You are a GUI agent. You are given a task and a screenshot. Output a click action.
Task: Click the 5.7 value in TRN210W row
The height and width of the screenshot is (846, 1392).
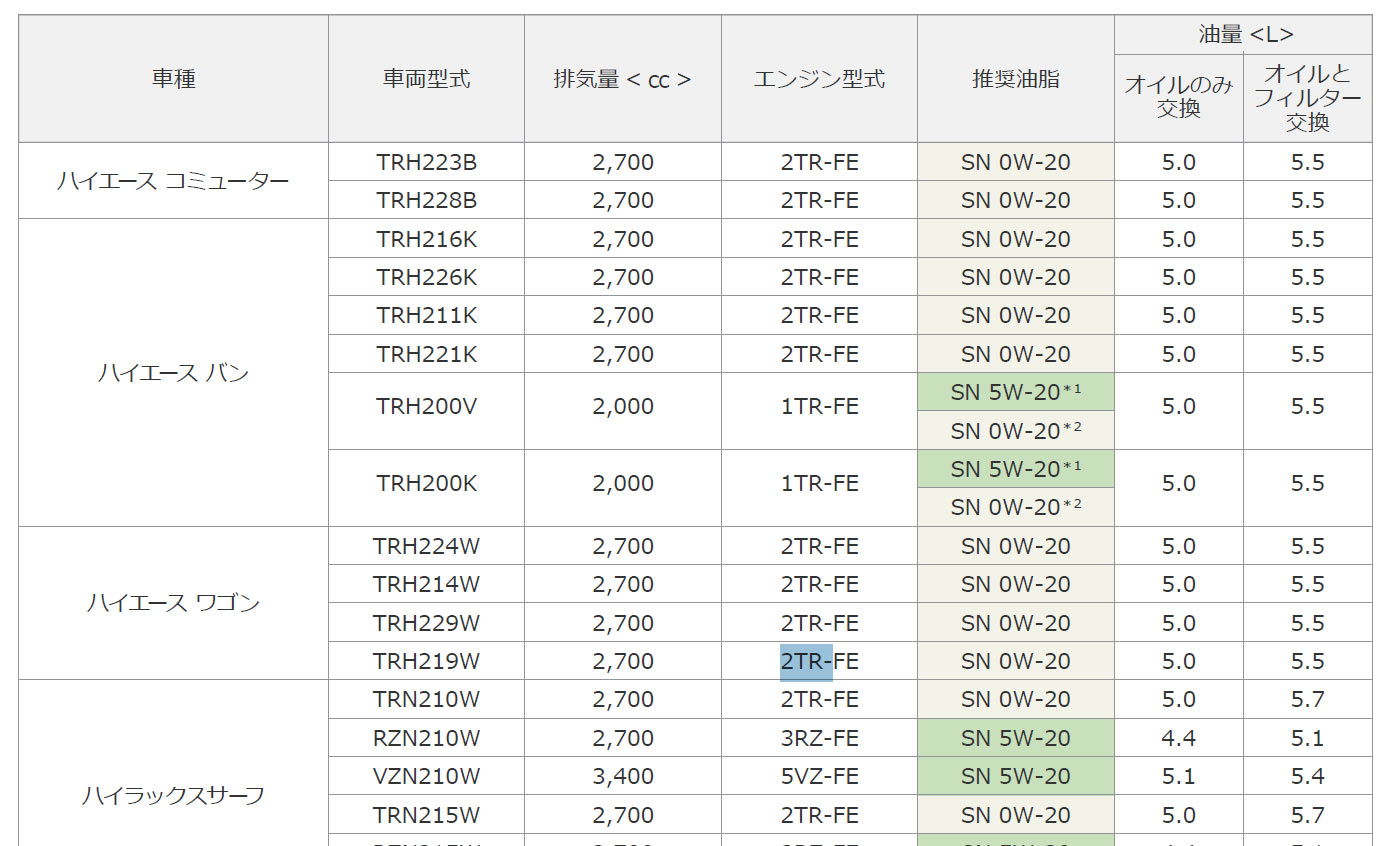pos(1308,699)
